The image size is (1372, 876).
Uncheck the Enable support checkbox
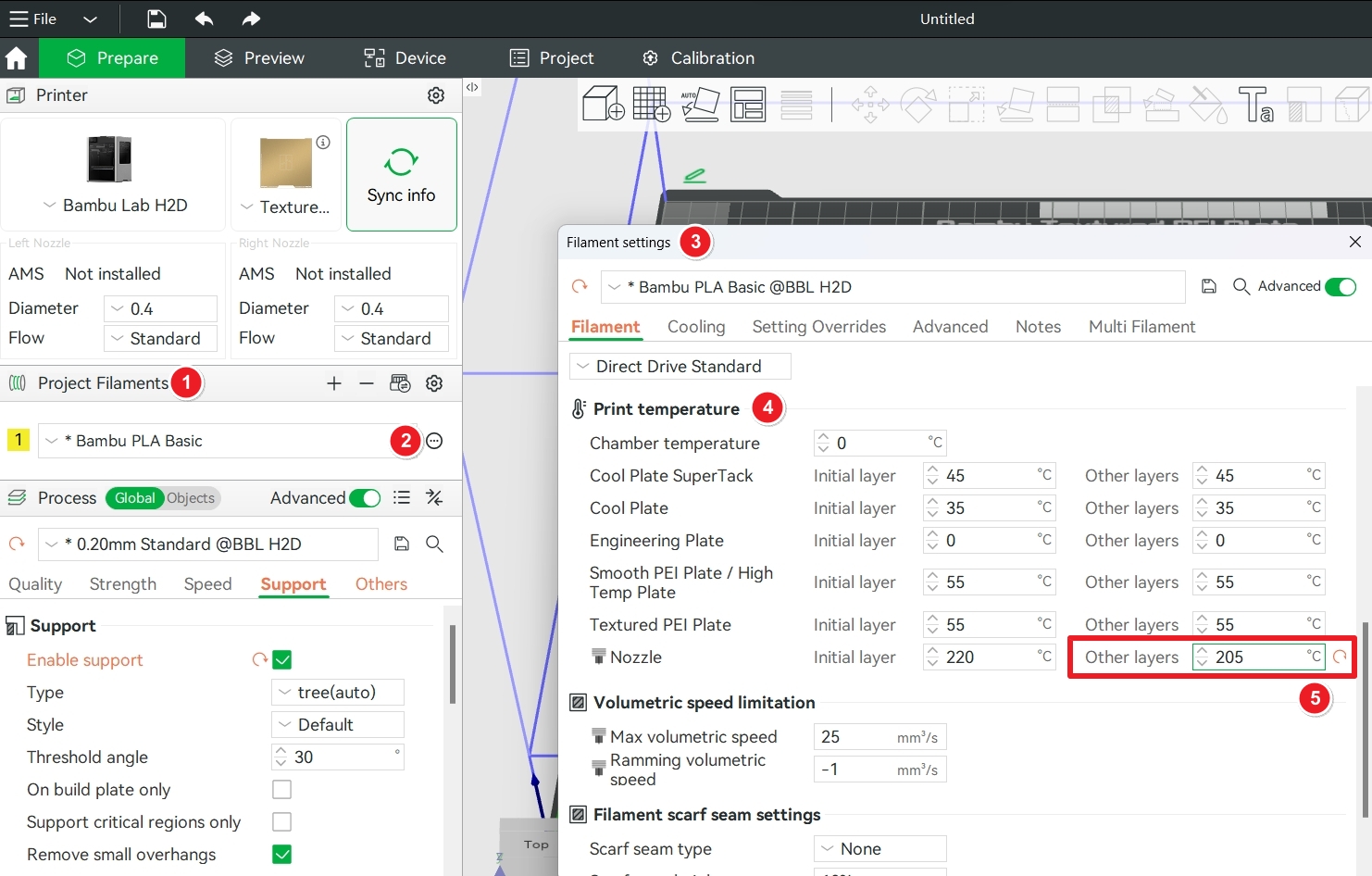[x=282, y=659]
